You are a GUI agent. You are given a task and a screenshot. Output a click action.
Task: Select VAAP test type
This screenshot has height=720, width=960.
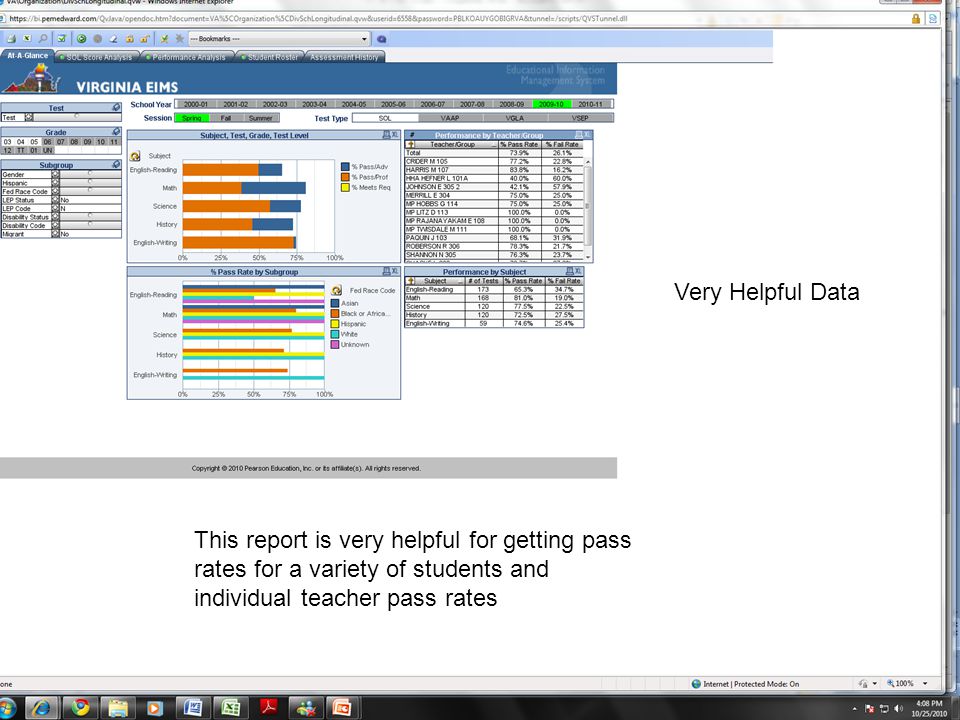(450, 118)
